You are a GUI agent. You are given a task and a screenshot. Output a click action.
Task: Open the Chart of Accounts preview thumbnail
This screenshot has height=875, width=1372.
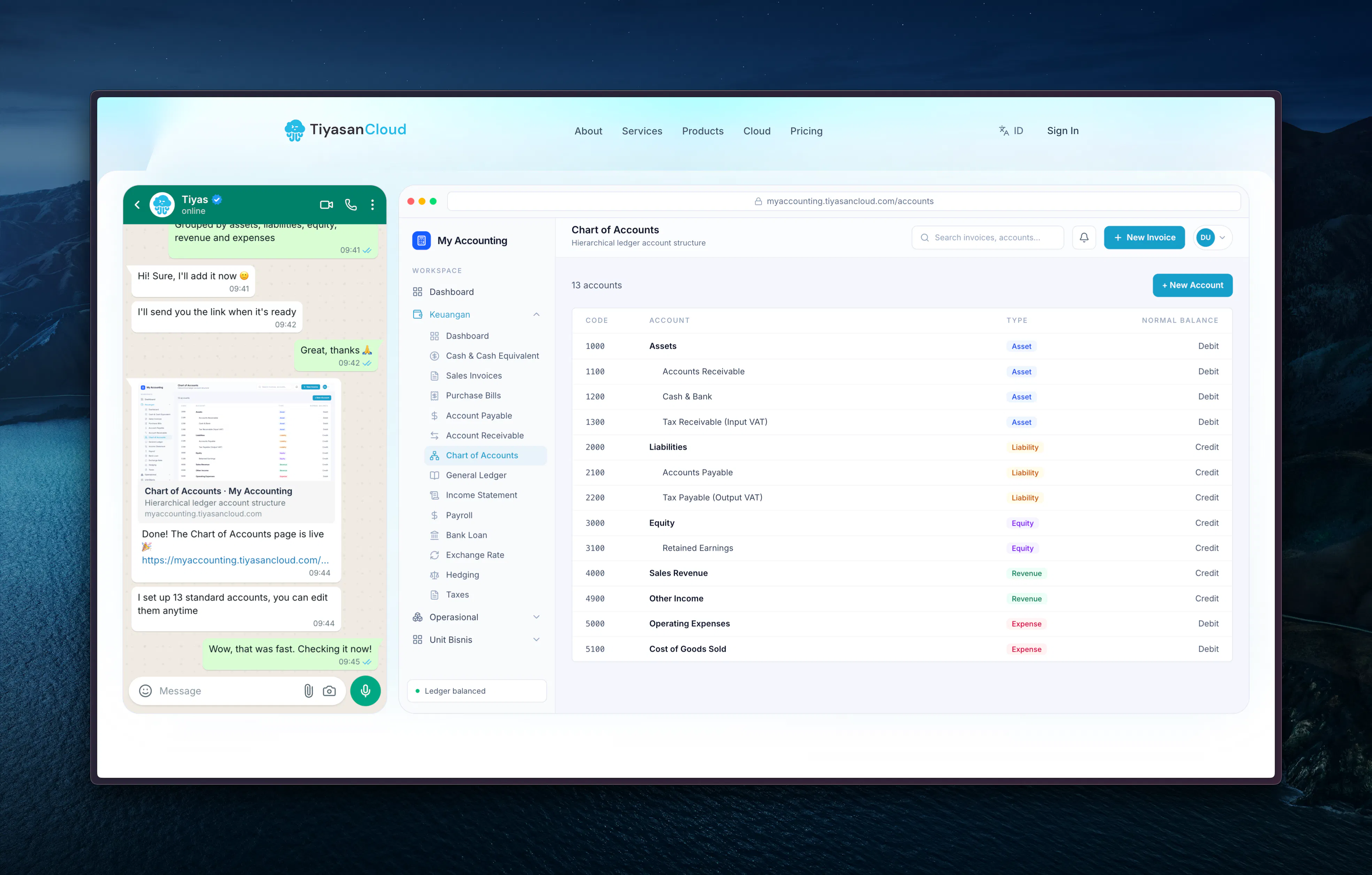coord(236,432)
